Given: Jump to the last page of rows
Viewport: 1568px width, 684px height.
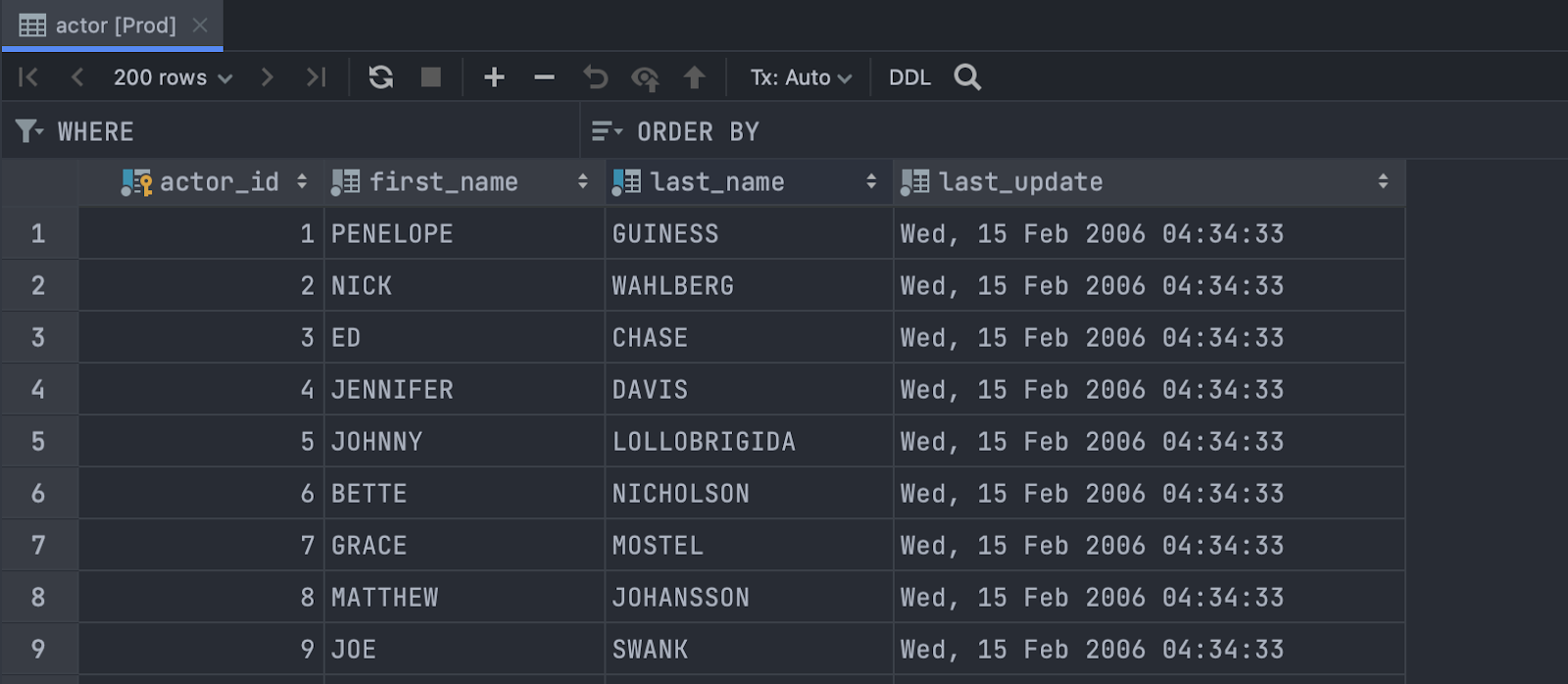Looking at the screenshot, I should coord(316,77).
